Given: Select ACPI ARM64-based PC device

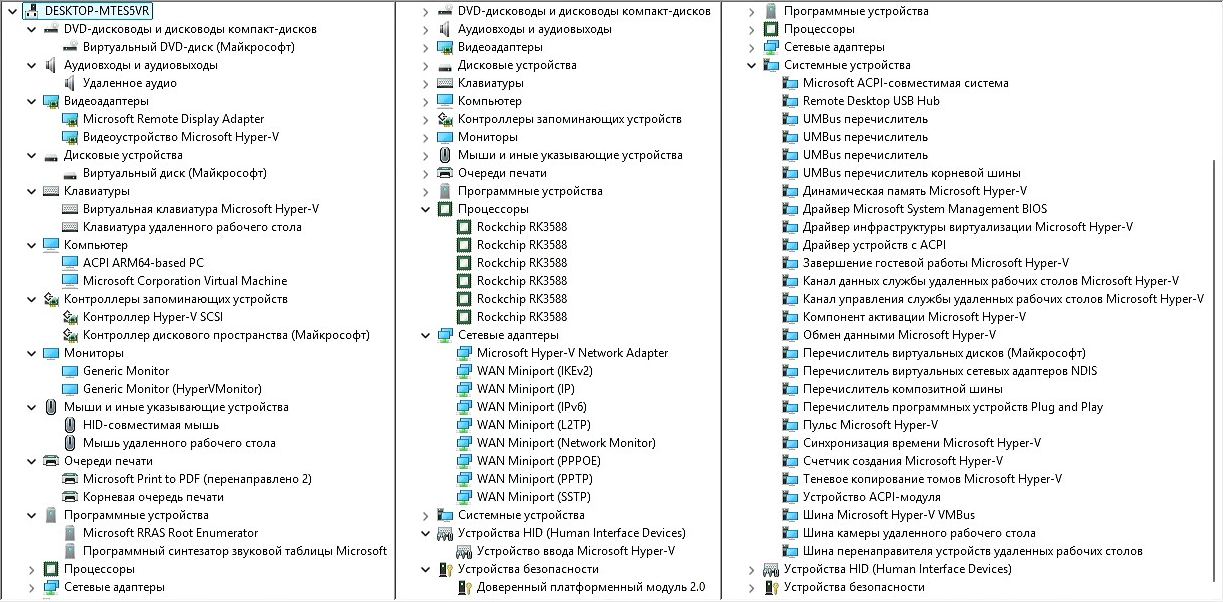Looking at the screenshot, I should coord(143,263).
